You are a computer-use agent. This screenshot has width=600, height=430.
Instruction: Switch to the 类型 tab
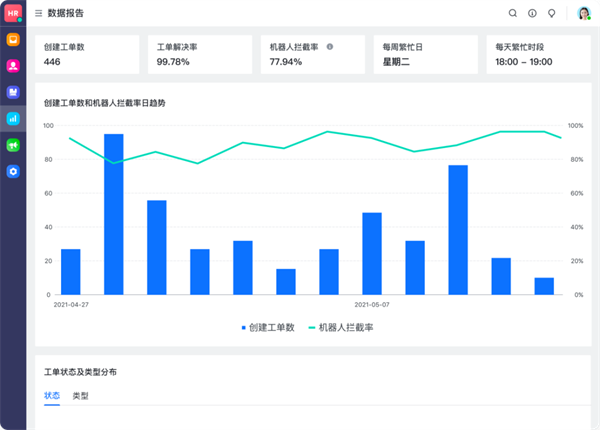(x=81, y=396)
